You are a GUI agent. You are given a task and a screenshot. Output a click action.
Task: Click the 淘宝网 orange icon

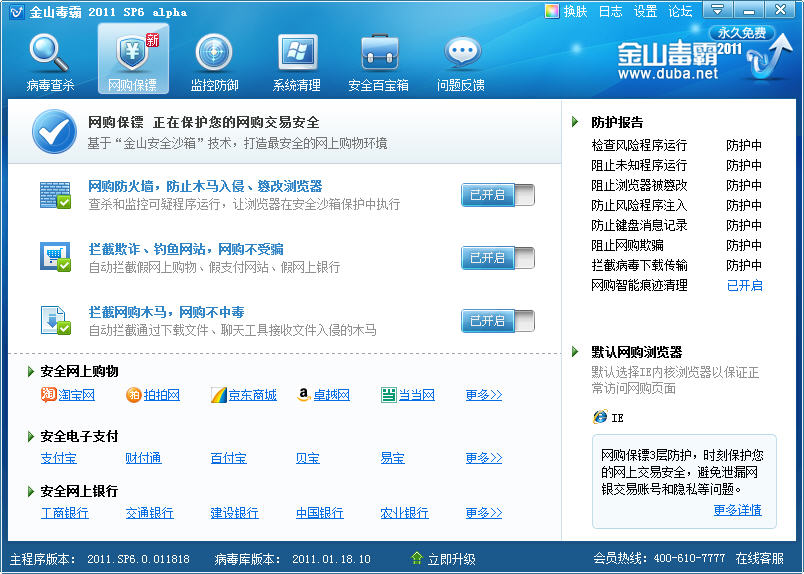(48, 394)
